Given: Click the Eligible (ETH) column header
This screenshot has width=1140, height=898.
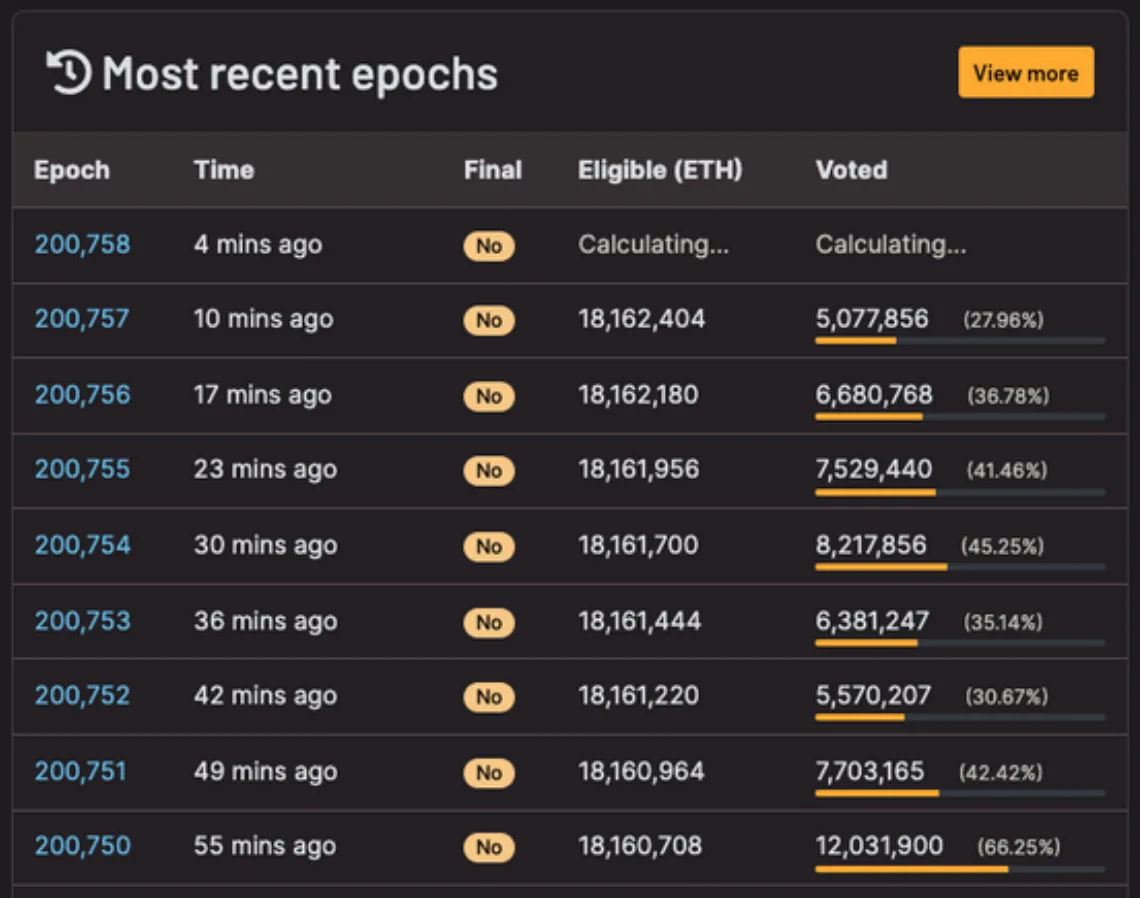Looking at the screenshot, I should click(660, 170).
